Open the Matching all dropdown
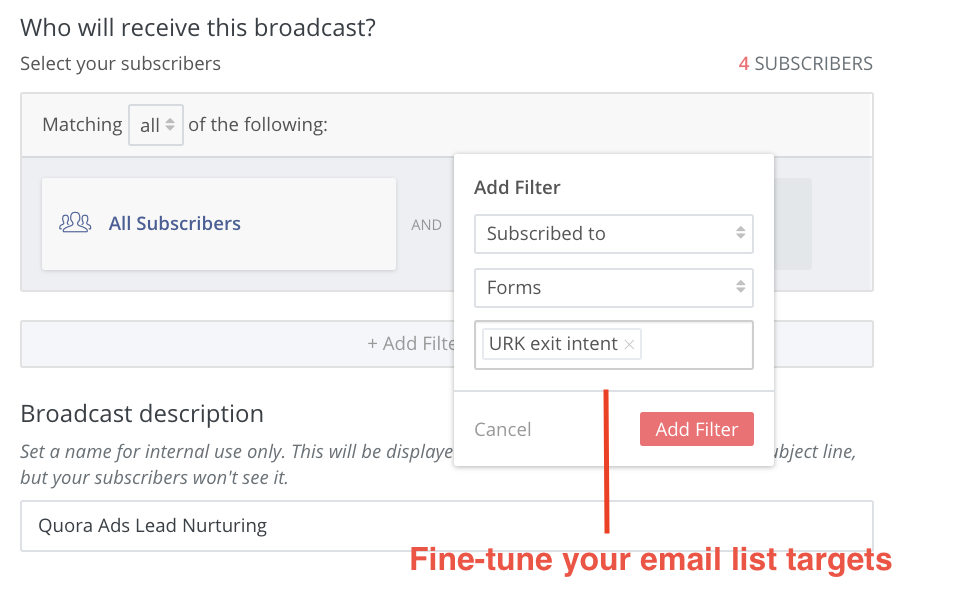 tap(156, 125)
